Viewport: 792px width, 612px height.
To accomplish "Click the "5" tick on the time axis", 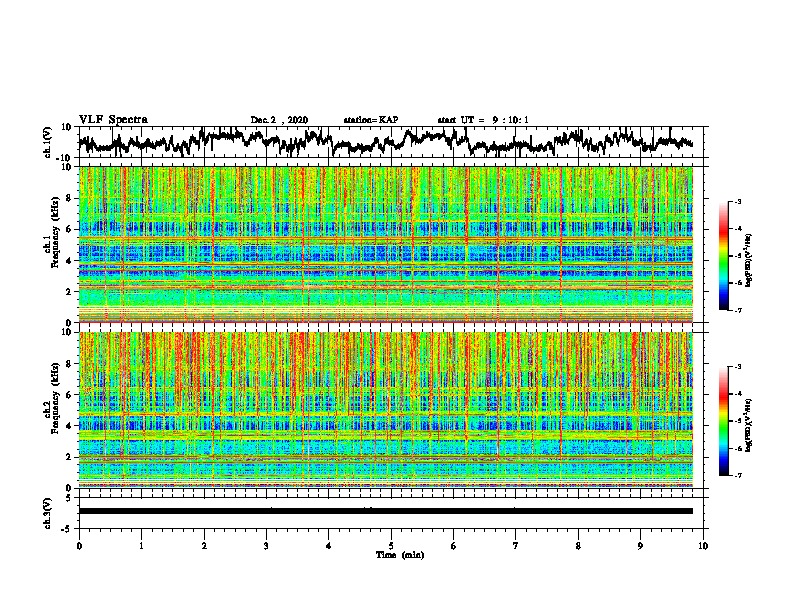I will point(391,546).
